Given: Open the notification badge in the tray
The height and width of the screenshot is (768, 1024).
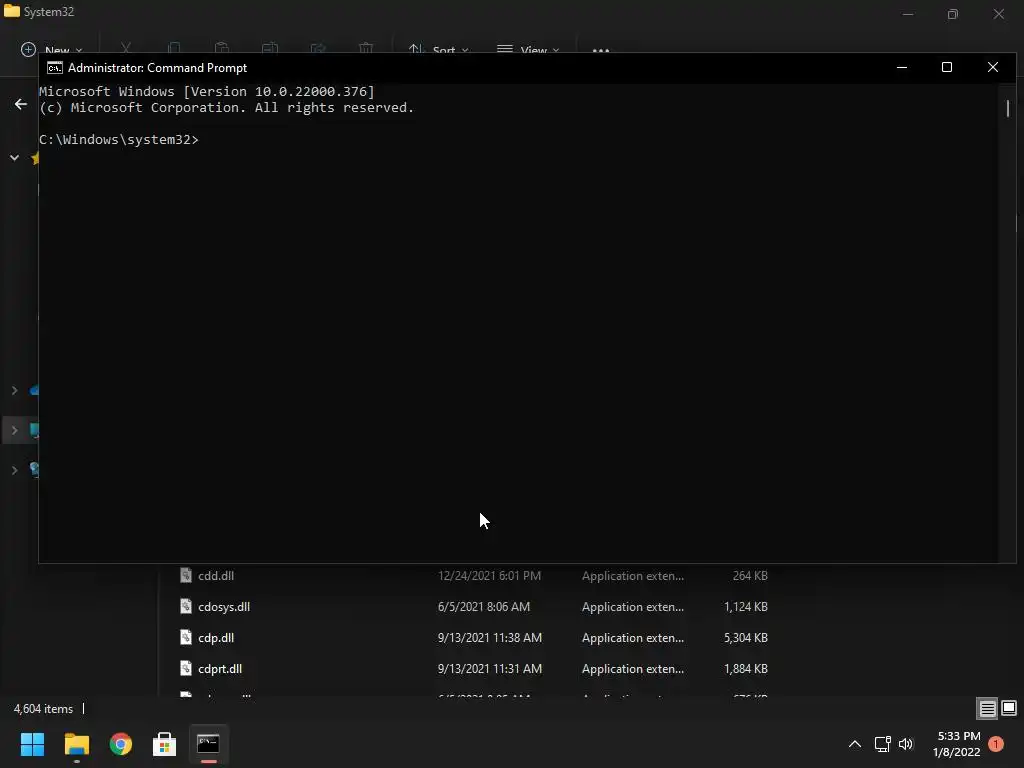Looking at the screenshot, I should [996, 744].
